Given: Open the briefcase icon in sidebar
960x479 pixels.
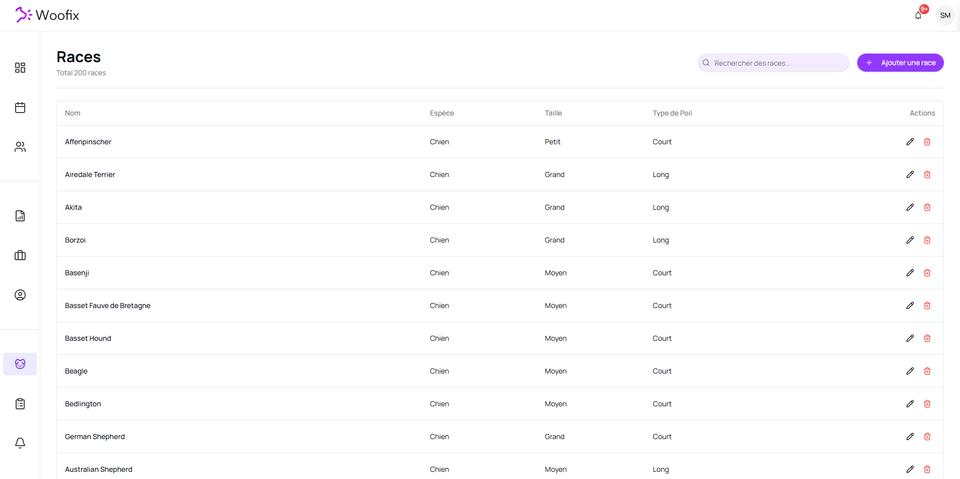Looking at the screenshot, I should (x=20, y=256).
